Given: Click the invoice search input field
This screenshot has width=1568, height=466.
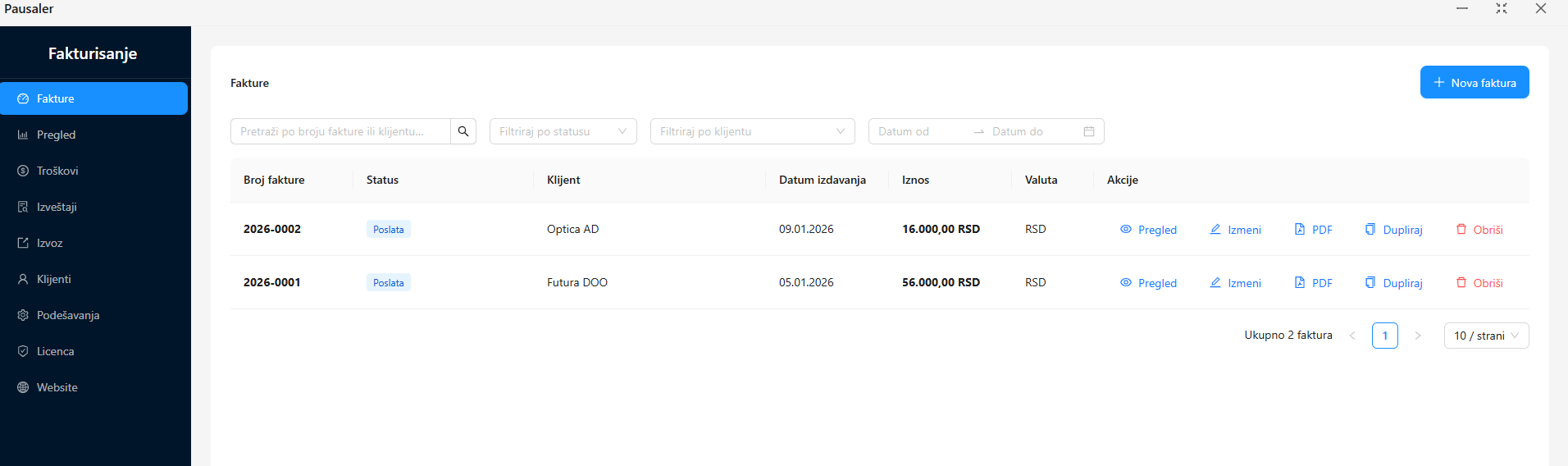Looking at the screenshot, I should 340,131.
